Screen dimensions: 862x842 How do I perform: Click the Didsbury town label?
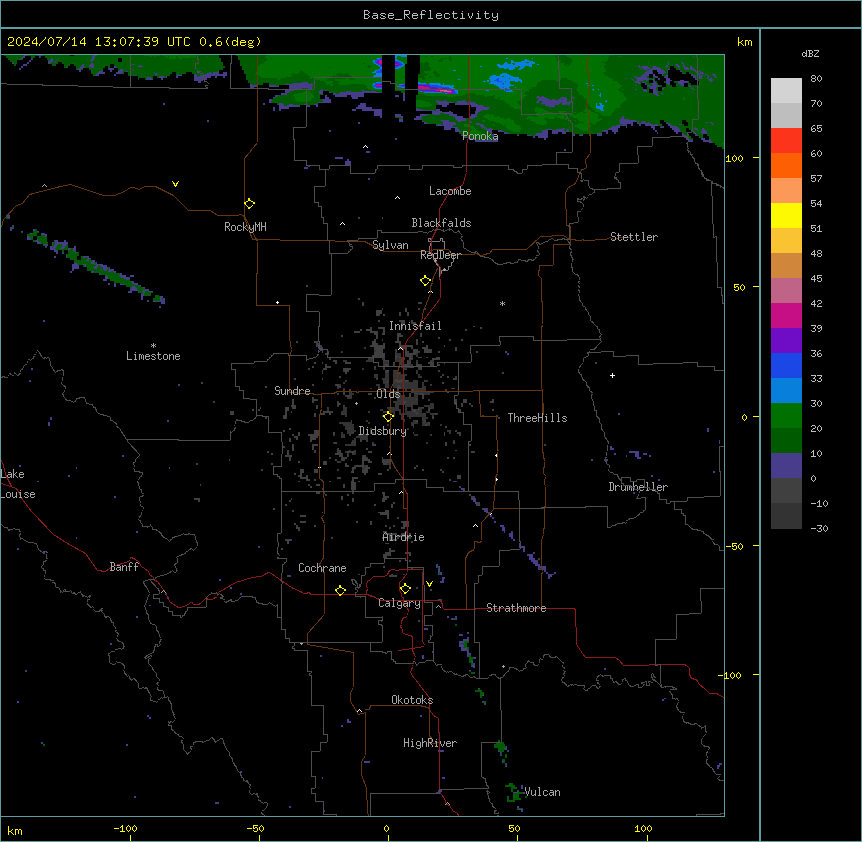pyautogui.click(x=383, y=431)
